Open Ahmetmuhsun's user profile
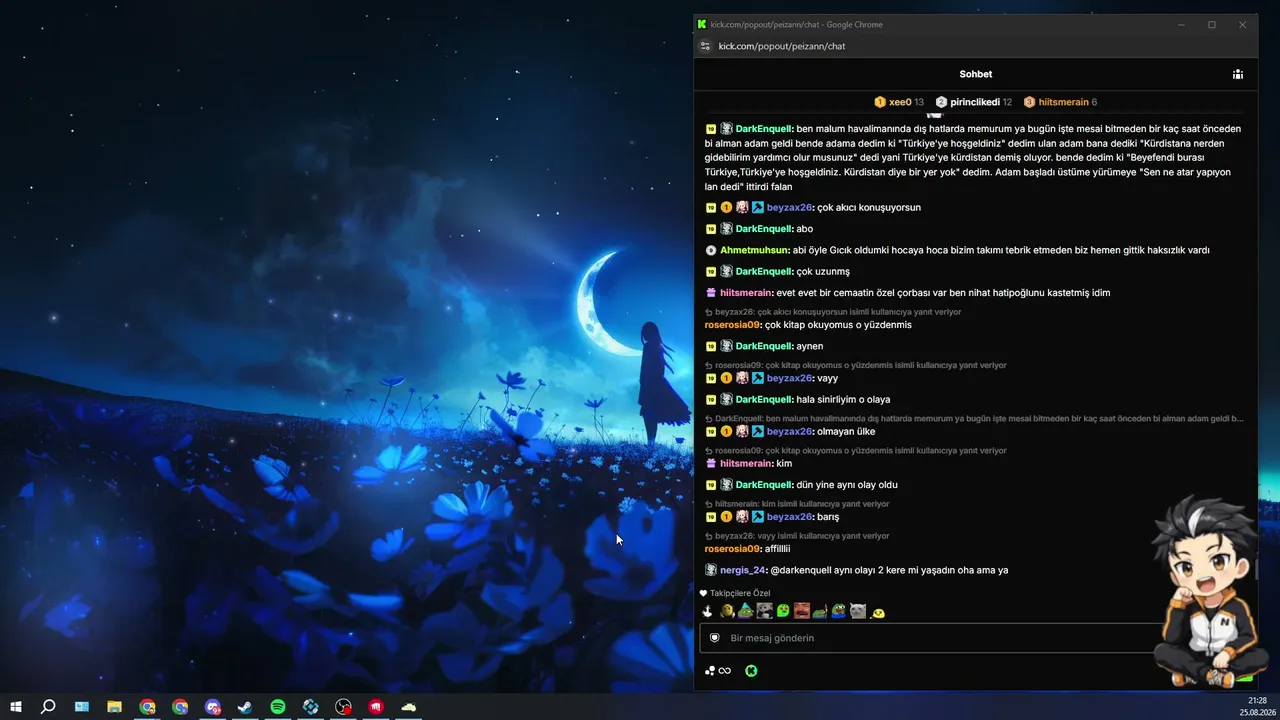Viewport: 1280px width, 720px height. tap(754, 250)
